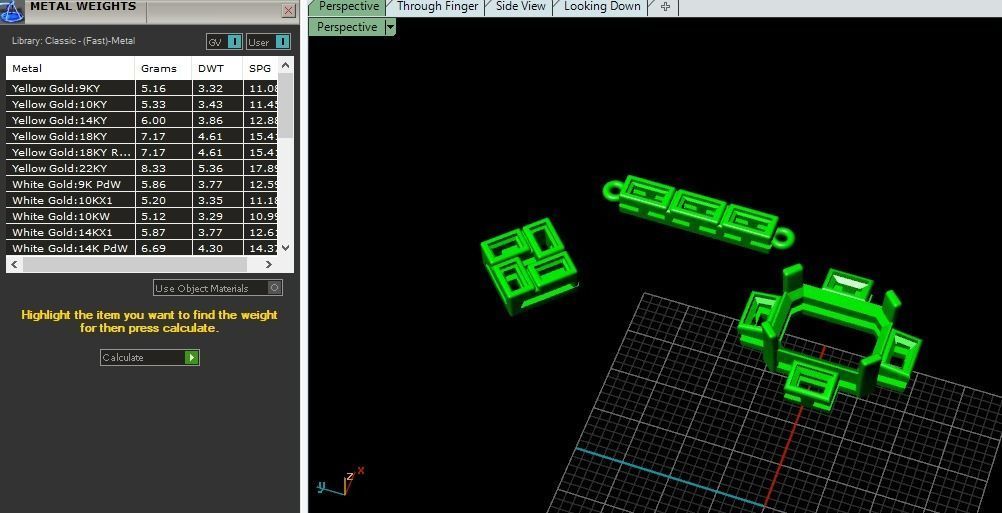Click the horizontal scroll left arrow
This screenshot has width=1002, height=513.
15,264
